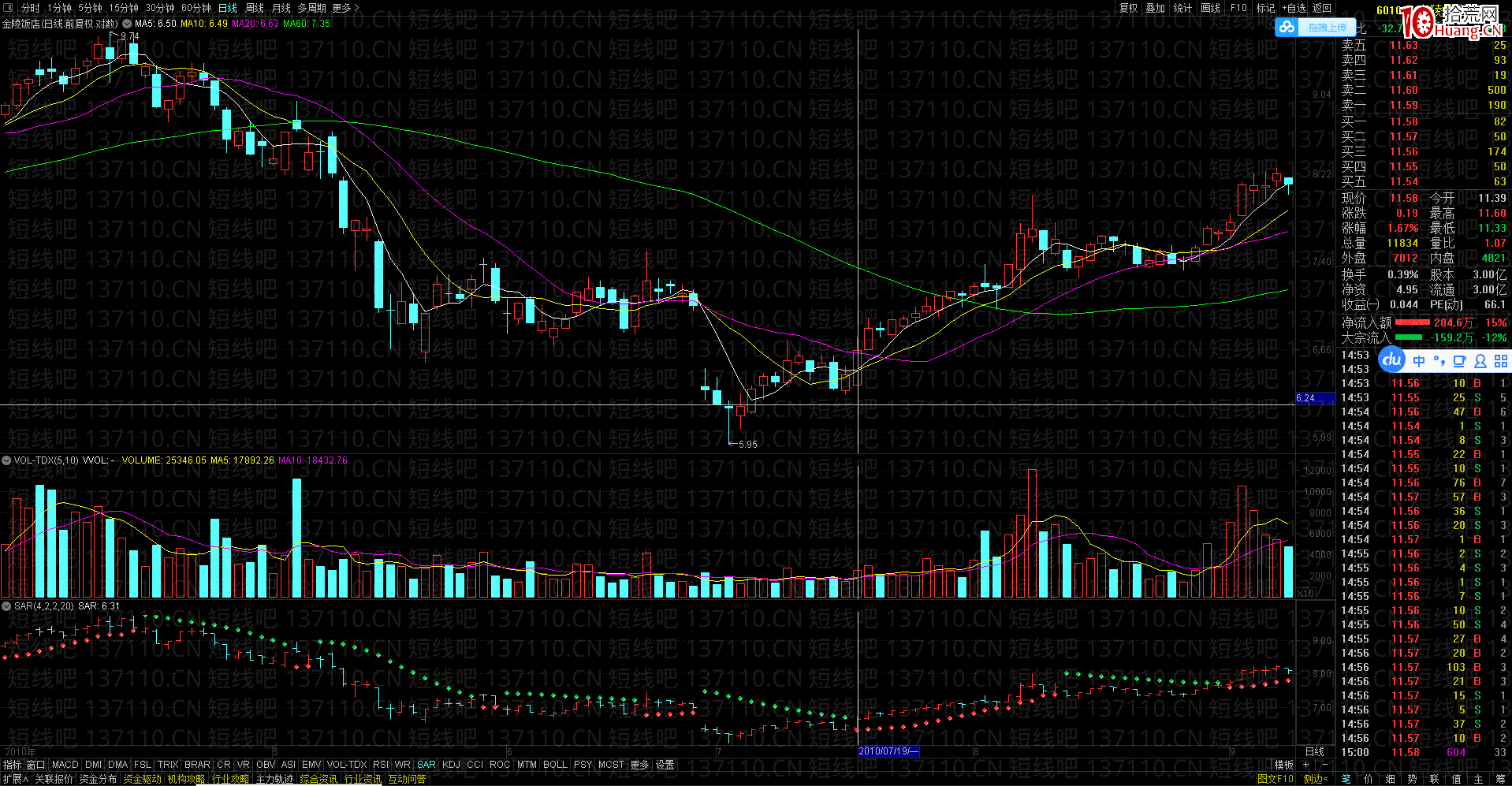This screenshot has height=786, width=1512.
Task: Switch to the 分时 intraday view
Action: (30, 8)
